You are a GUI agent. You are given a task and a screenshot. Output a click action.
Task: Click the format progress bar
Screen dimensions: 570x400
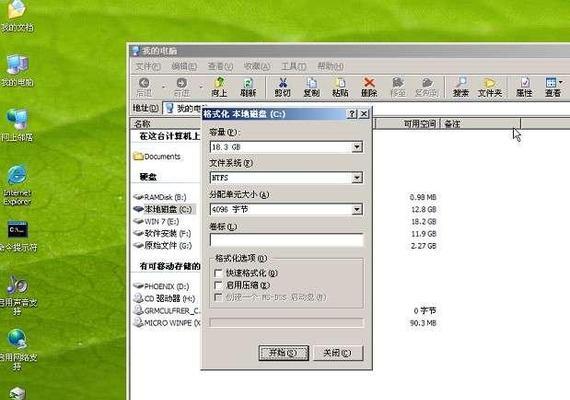pyautogui.click(x=286, y=323)
